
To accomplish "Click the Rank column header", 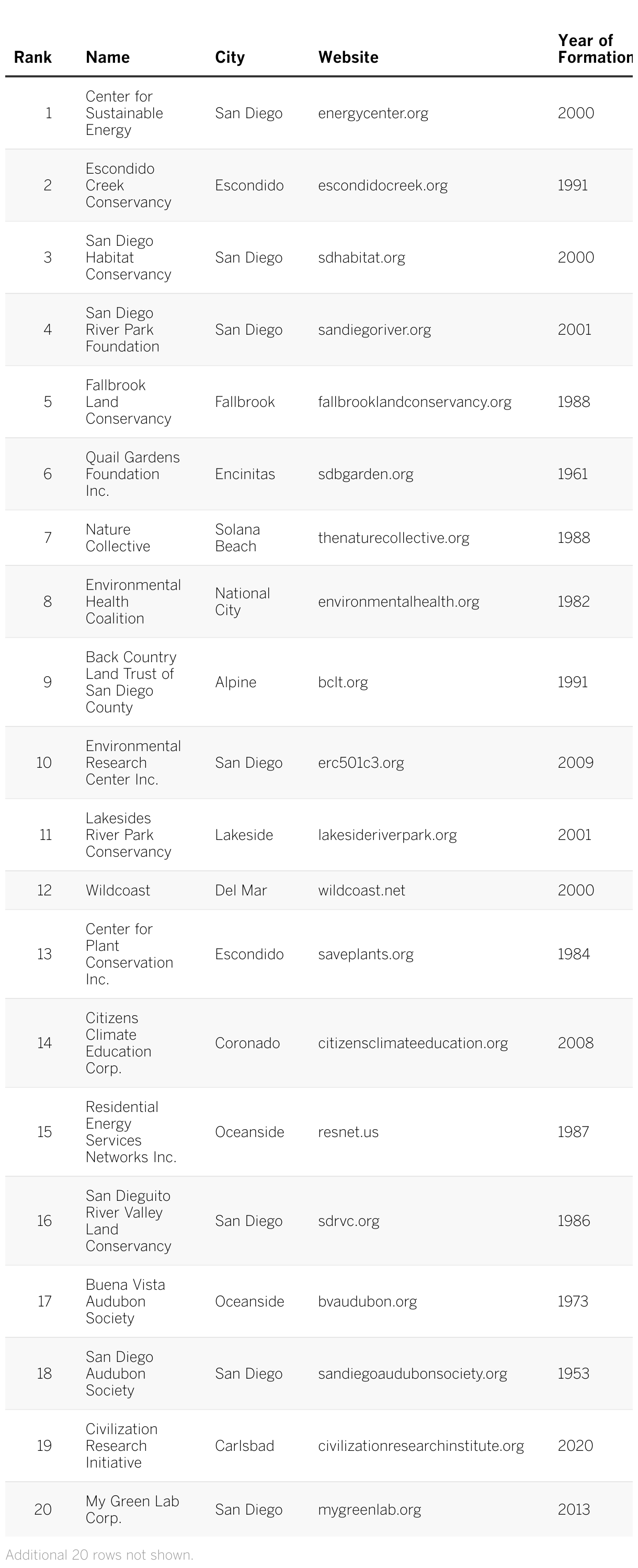I will click(x=33, y=57).
